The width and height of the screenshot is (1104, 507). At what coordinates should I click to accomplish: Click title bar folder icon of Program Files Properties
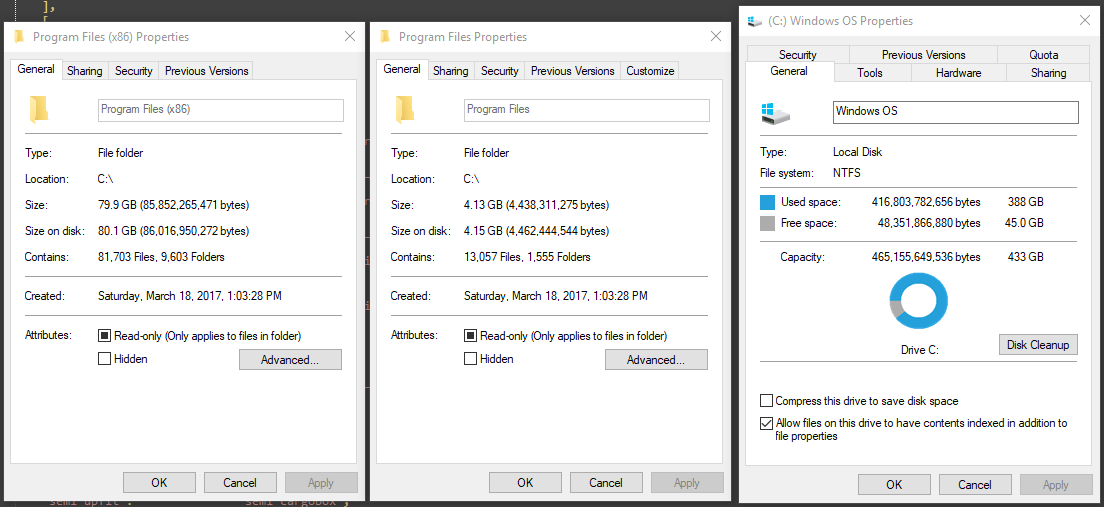pyautogui.click(x=385, y=37)
